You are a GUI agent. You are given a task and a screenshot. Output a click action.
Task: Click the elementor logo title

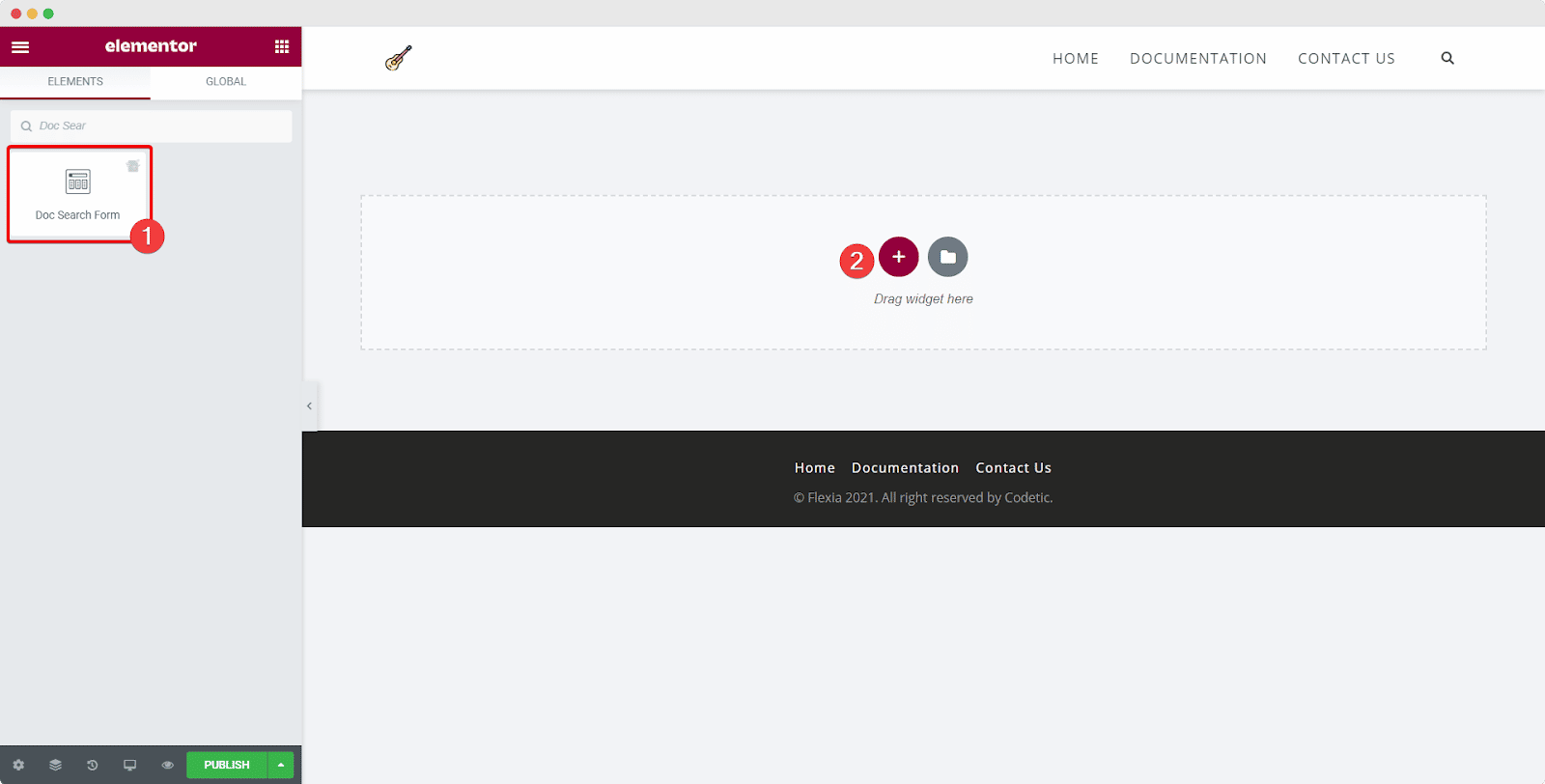(151, 46)
